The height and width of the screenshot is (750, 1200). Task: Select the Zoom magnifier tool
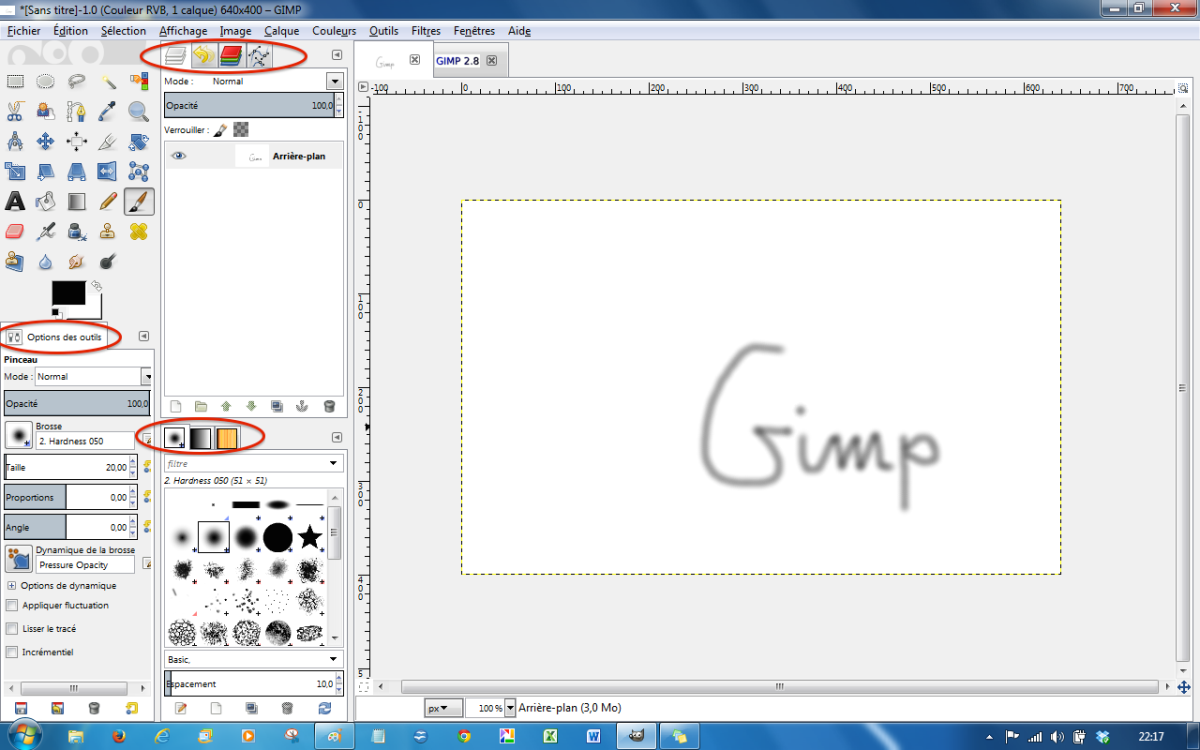(x=139, y=111)
